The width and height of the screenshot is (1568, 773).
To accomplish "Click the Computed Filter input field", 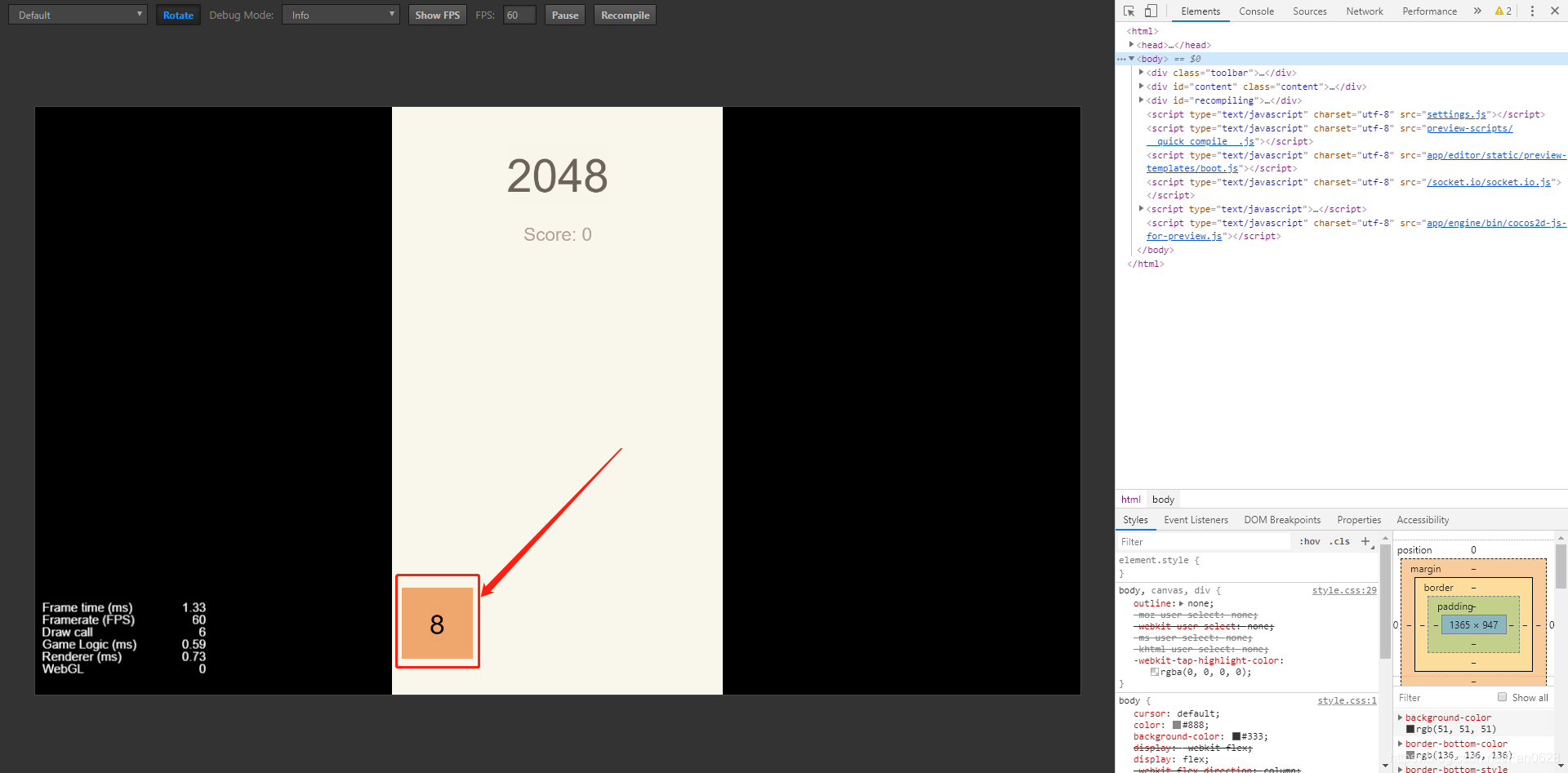I will (1444, 697).
